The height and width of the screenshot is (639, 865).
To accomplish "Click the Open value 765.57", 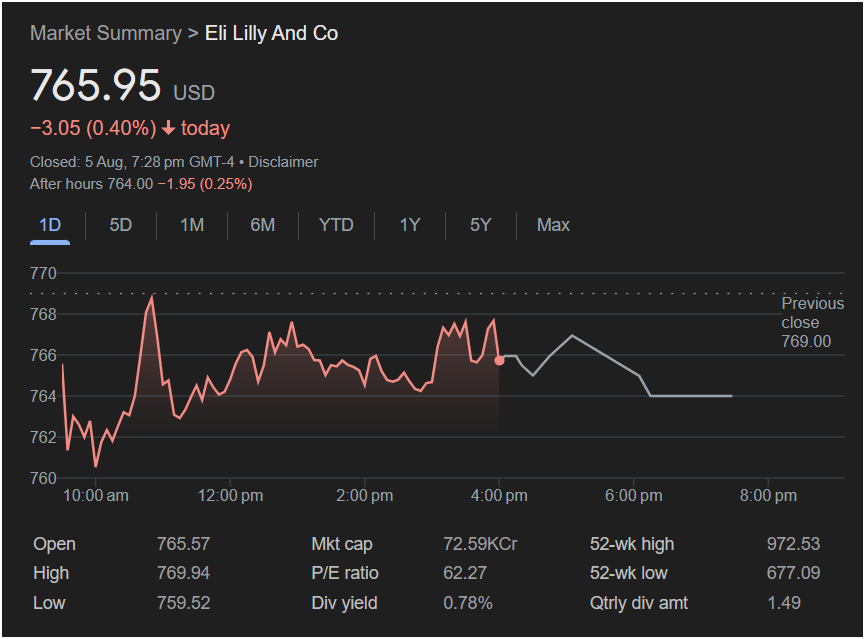I will coord(183,544).
